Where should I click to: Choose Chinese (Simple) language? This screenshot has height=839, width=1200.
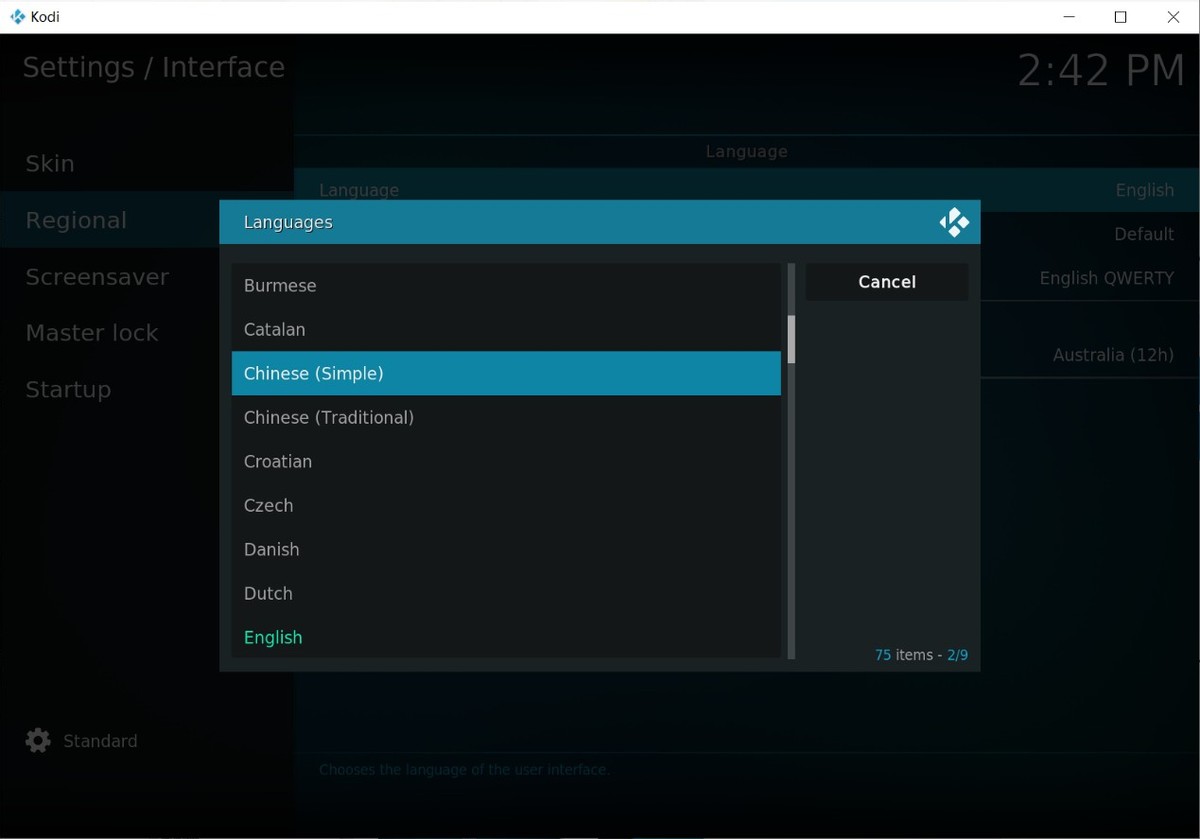(506, 373)
